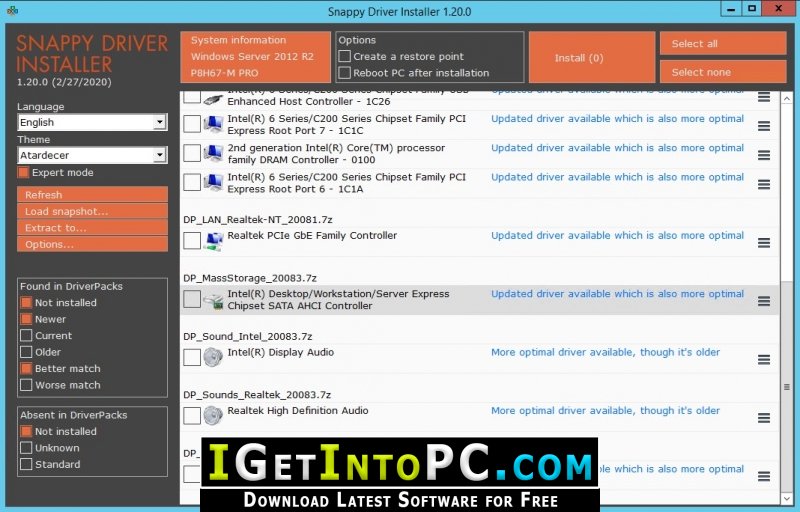Screen dimensions: 800x512
Task: Select Intel(R) Display Audio driver checkbox
Action: [x=192, y=357]
